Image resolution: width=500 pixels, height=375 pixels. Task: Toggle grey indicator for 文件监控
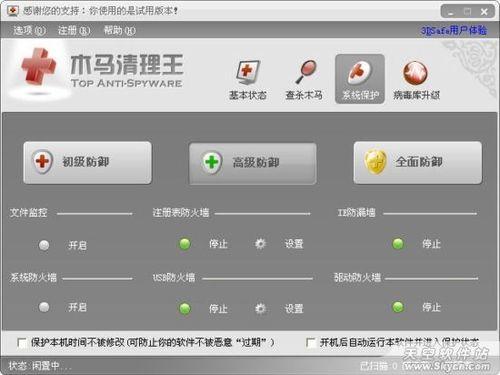[x=44, y=245]
